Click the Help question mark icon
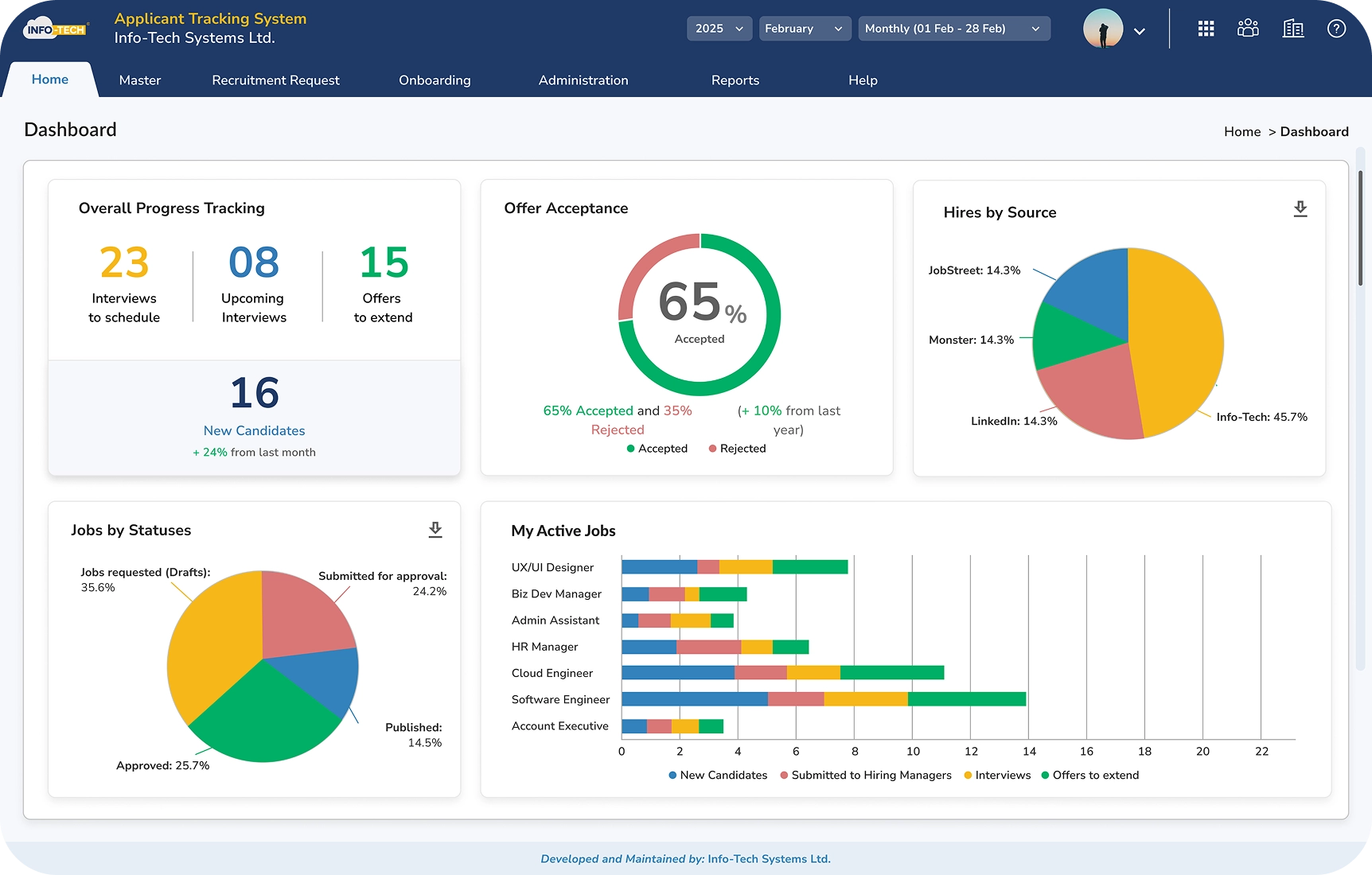1372x875 pixels. 1337,28
